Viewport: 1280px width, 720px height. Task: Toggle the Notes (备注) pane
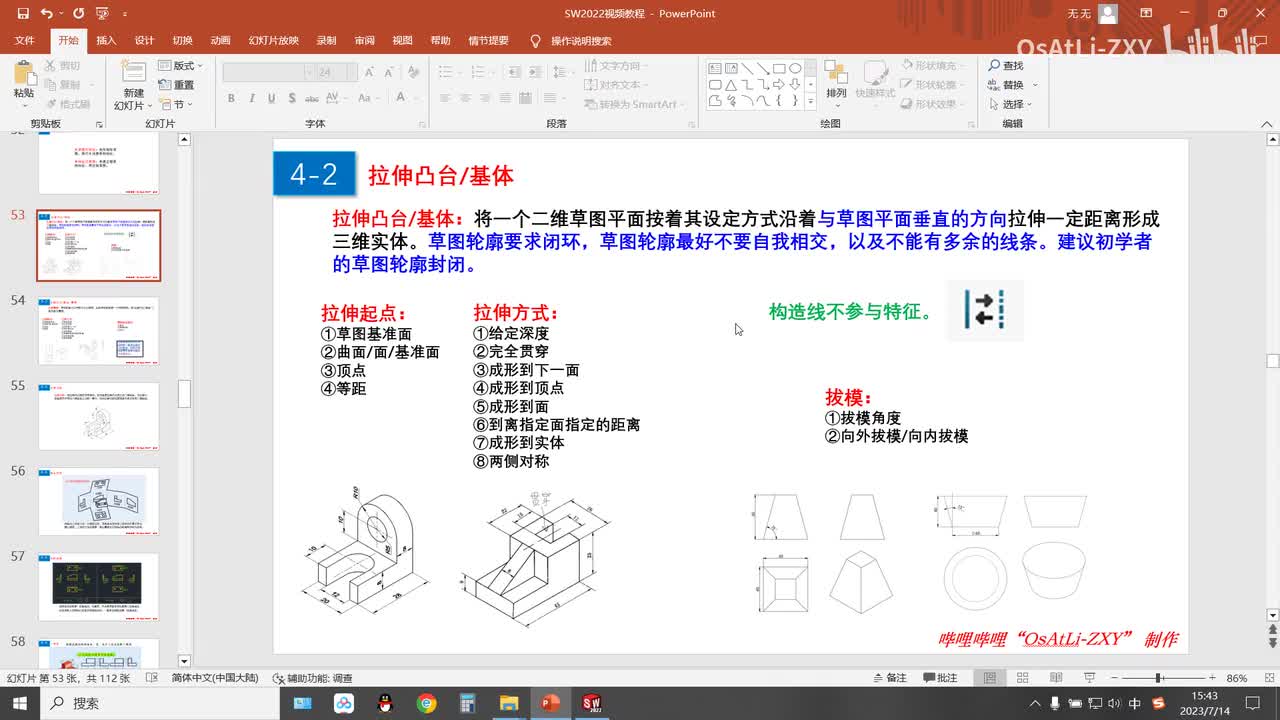889,678
